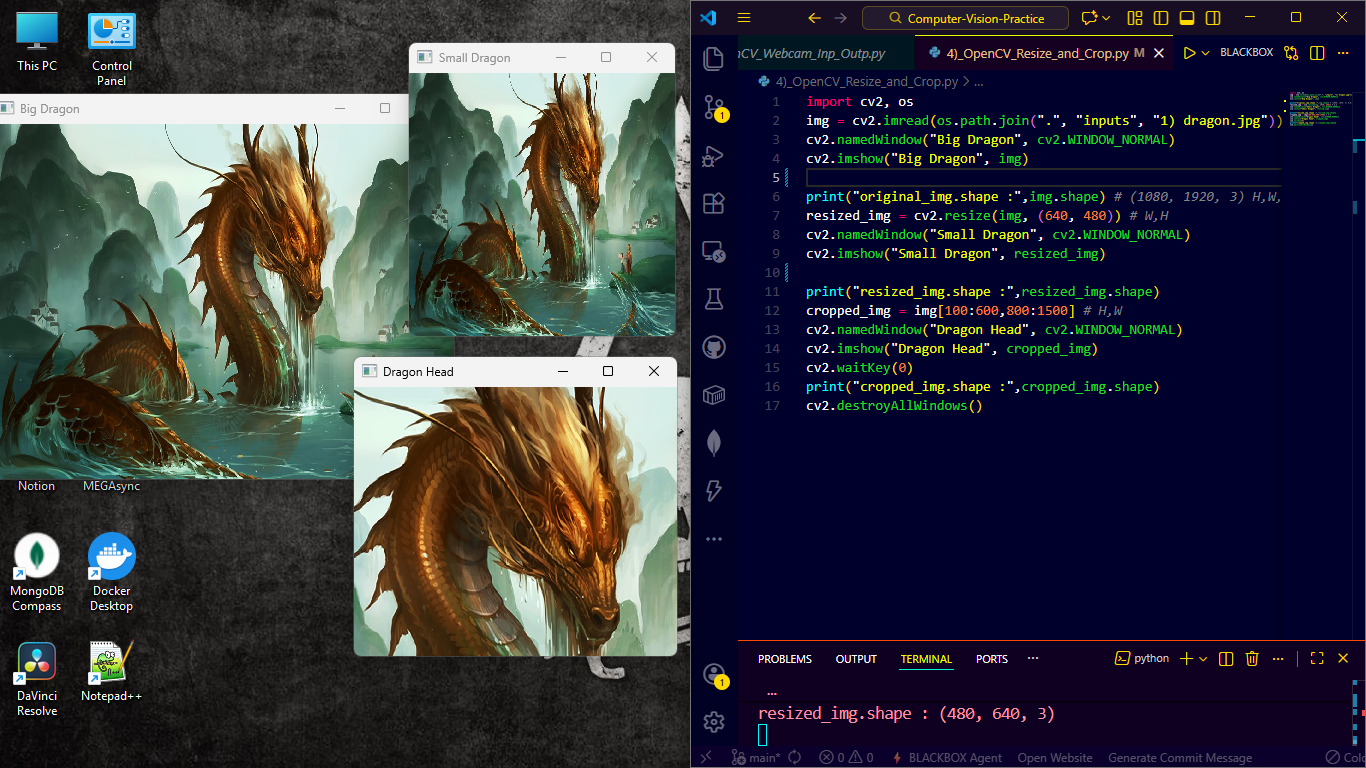Show additional views in activity bar
1366x768 pixels.
(x=714, y=539)
